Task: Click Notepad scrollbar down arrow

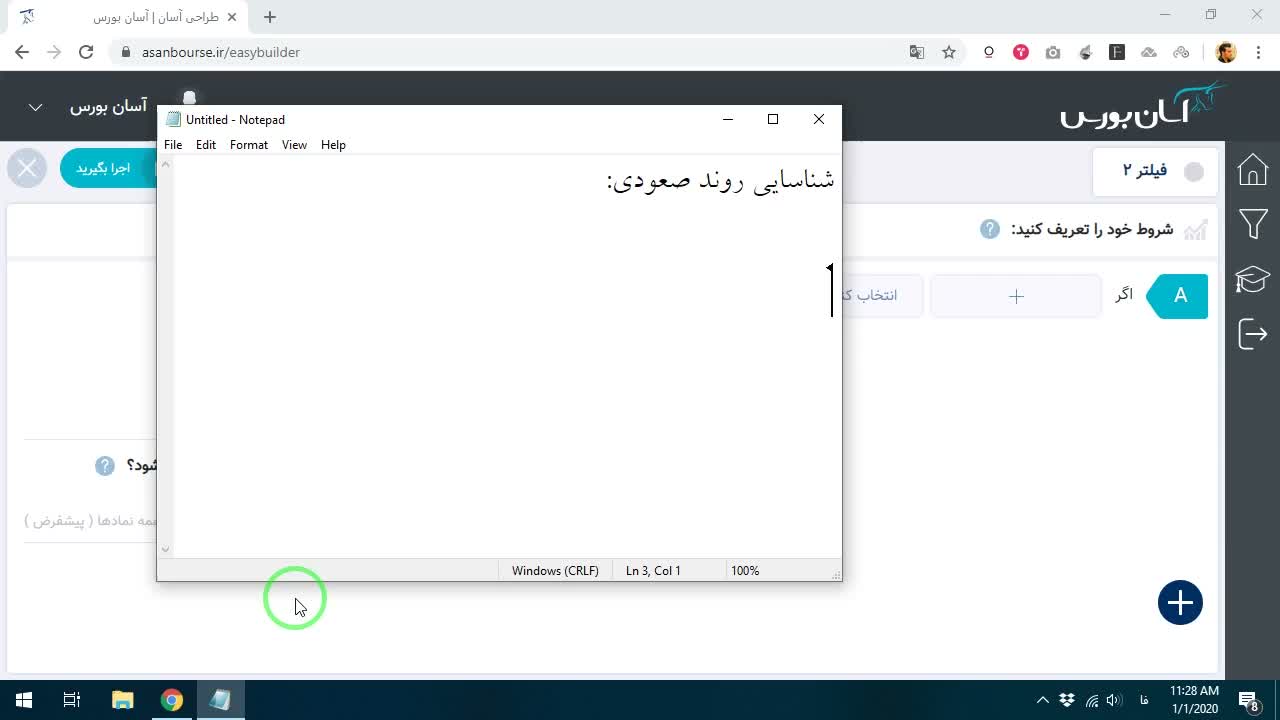Action: click(x=166, y=550)
